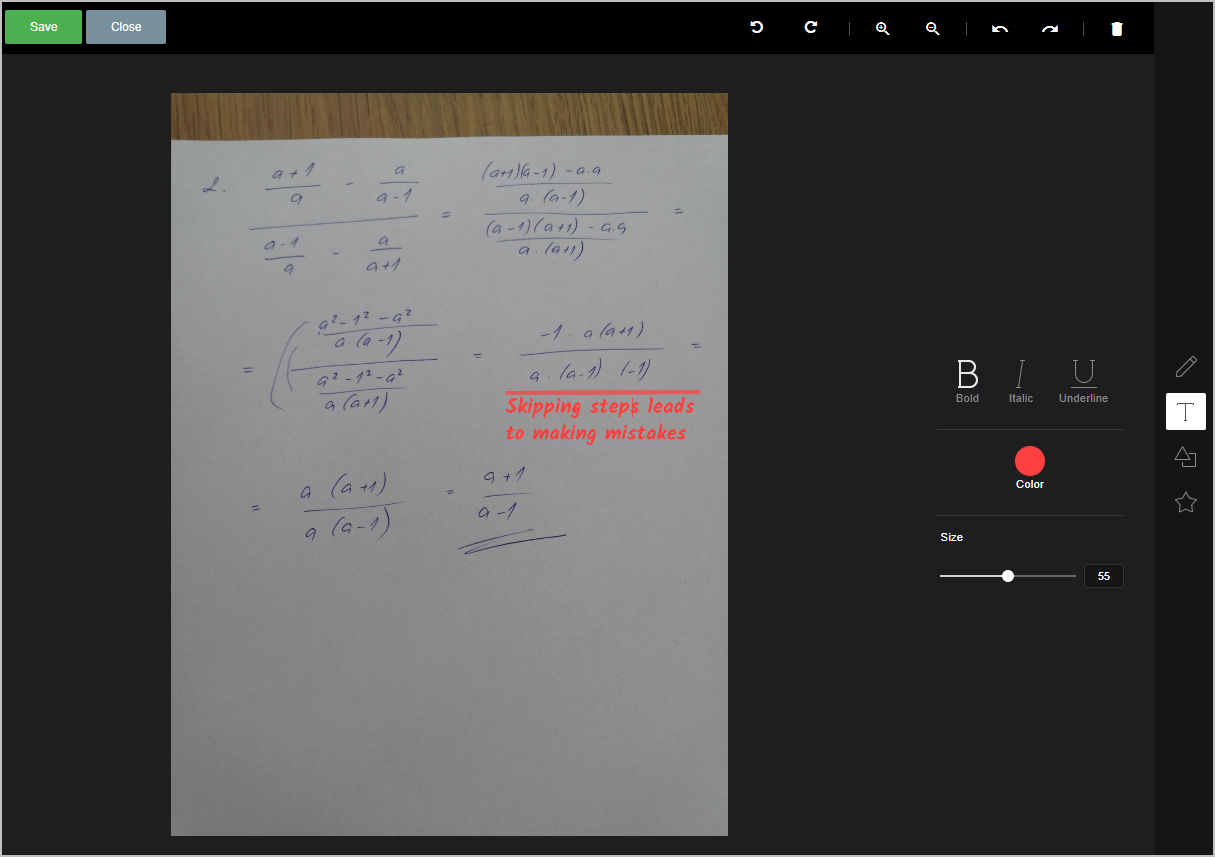Toggle Underline text formatting

[1083, 381]
